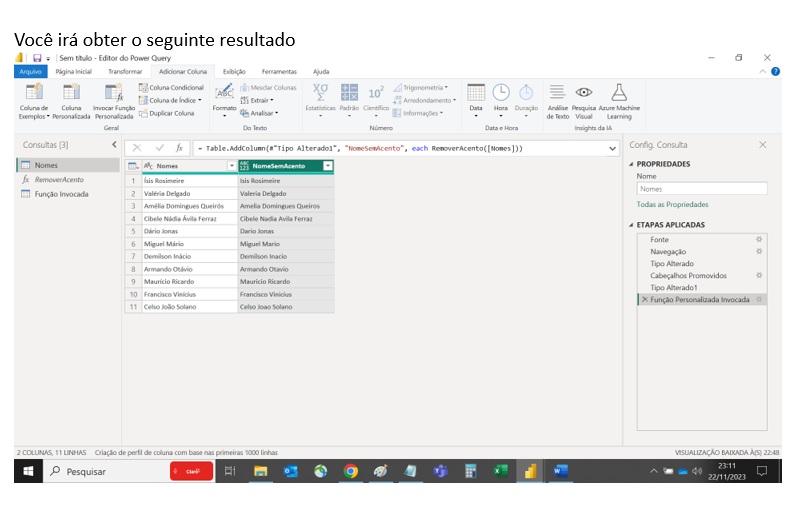Image resolution: width=808 pixels, height=517 pixels.
Task: Open gear settings for Fonte step
Action: pyautogui.click(x=759, y=240)
